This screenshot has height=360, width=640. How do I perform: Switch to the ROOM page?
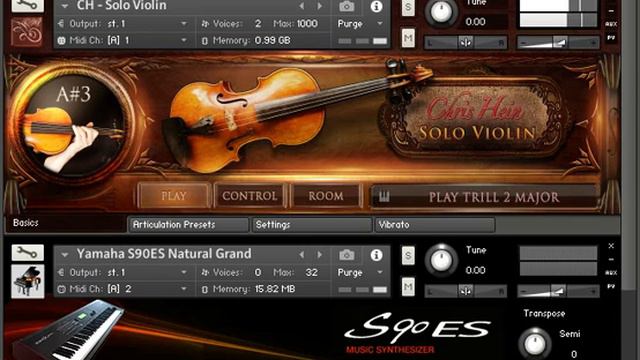point(326,196)
